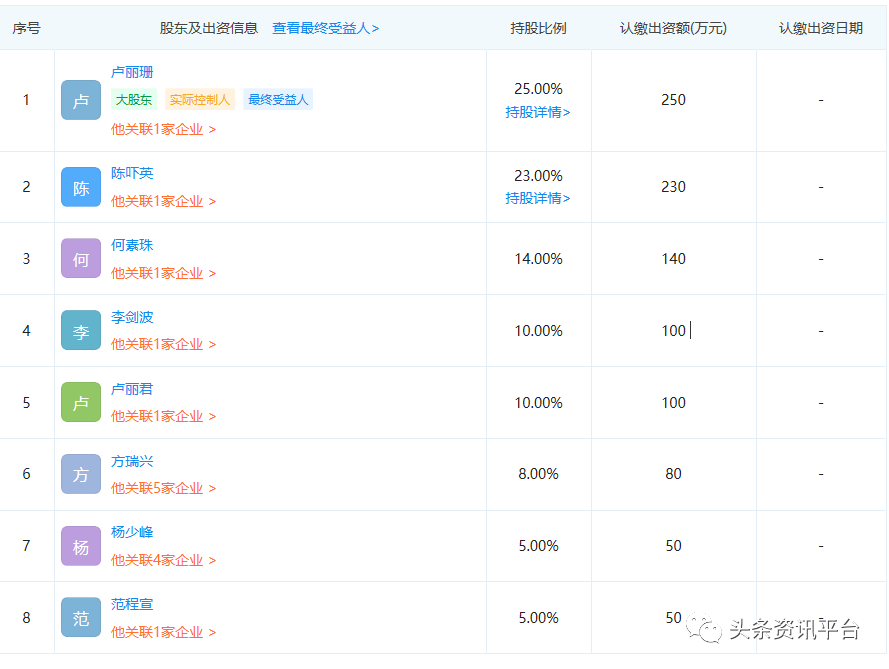Image resolution: width=889 pixels, height=669 pixels.
Task: Click the 杨 avatar icon
Action: point(81,546)
